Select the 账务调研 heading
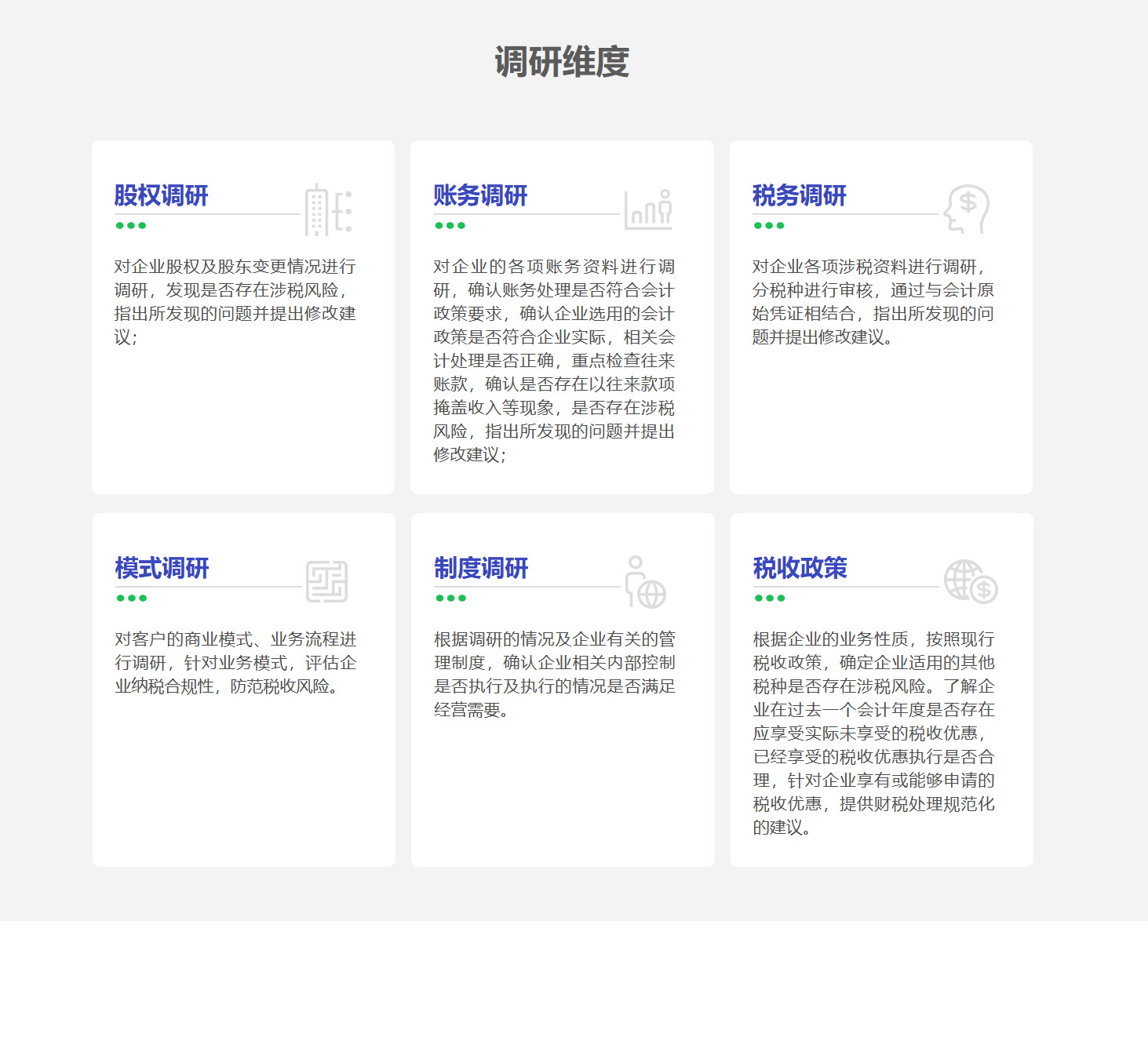The width and height of the screenshot is (1148, 1059). [x=480, y=195]
